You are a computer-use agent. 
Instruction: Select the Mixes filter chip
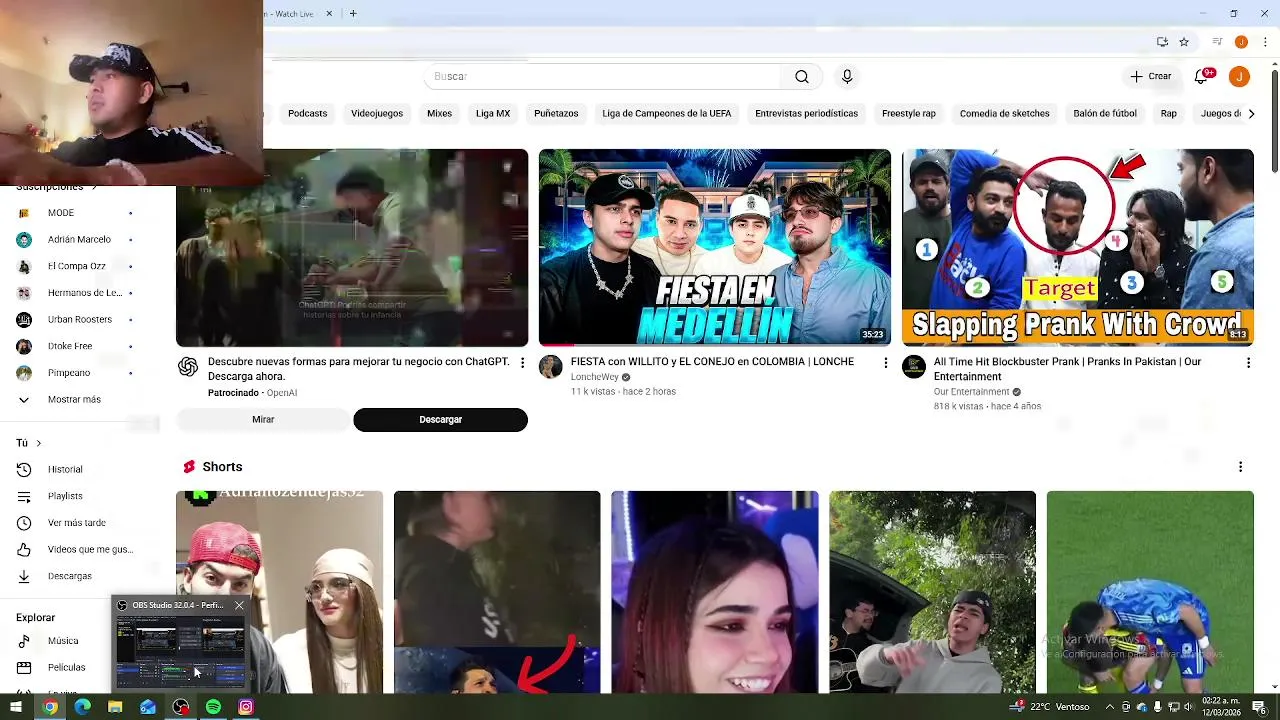(439, 114)
